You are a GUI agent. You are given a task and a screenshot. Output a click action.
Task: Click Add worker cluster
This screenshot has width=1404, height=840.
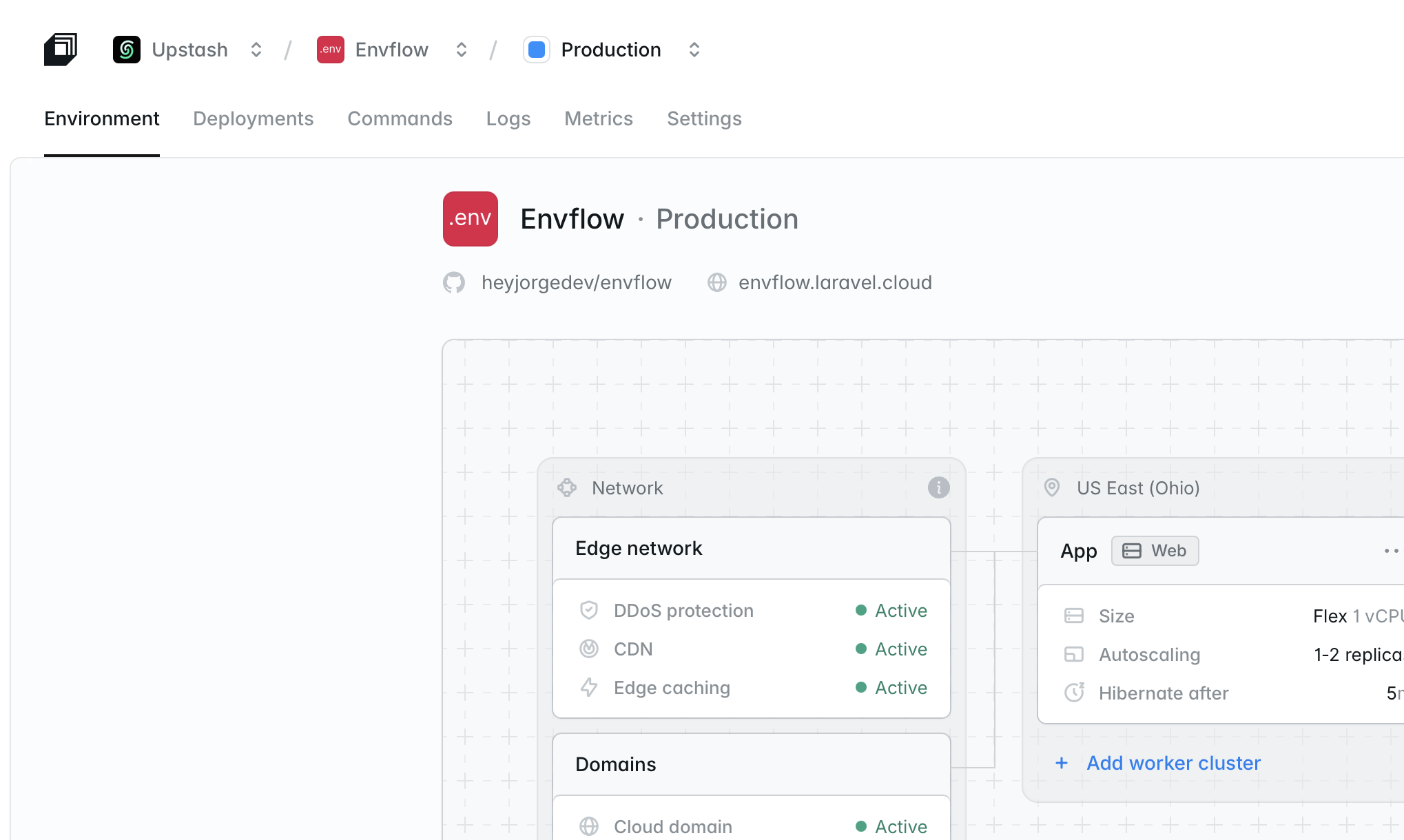tap(1173, 763)
